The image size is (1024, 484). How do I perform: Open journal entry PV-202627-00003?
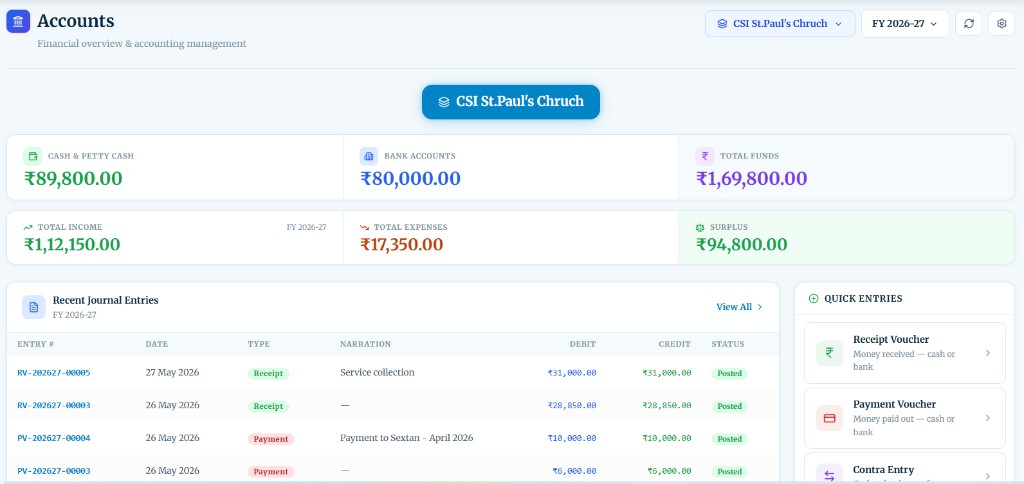point(54,471)
